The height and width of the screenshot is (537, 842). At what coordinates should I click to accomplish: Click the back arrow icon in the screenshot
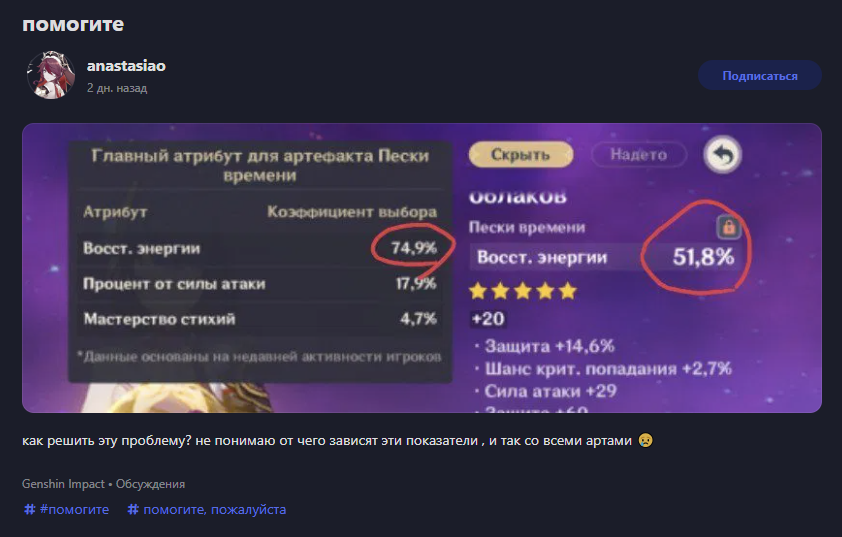[722, 155]
